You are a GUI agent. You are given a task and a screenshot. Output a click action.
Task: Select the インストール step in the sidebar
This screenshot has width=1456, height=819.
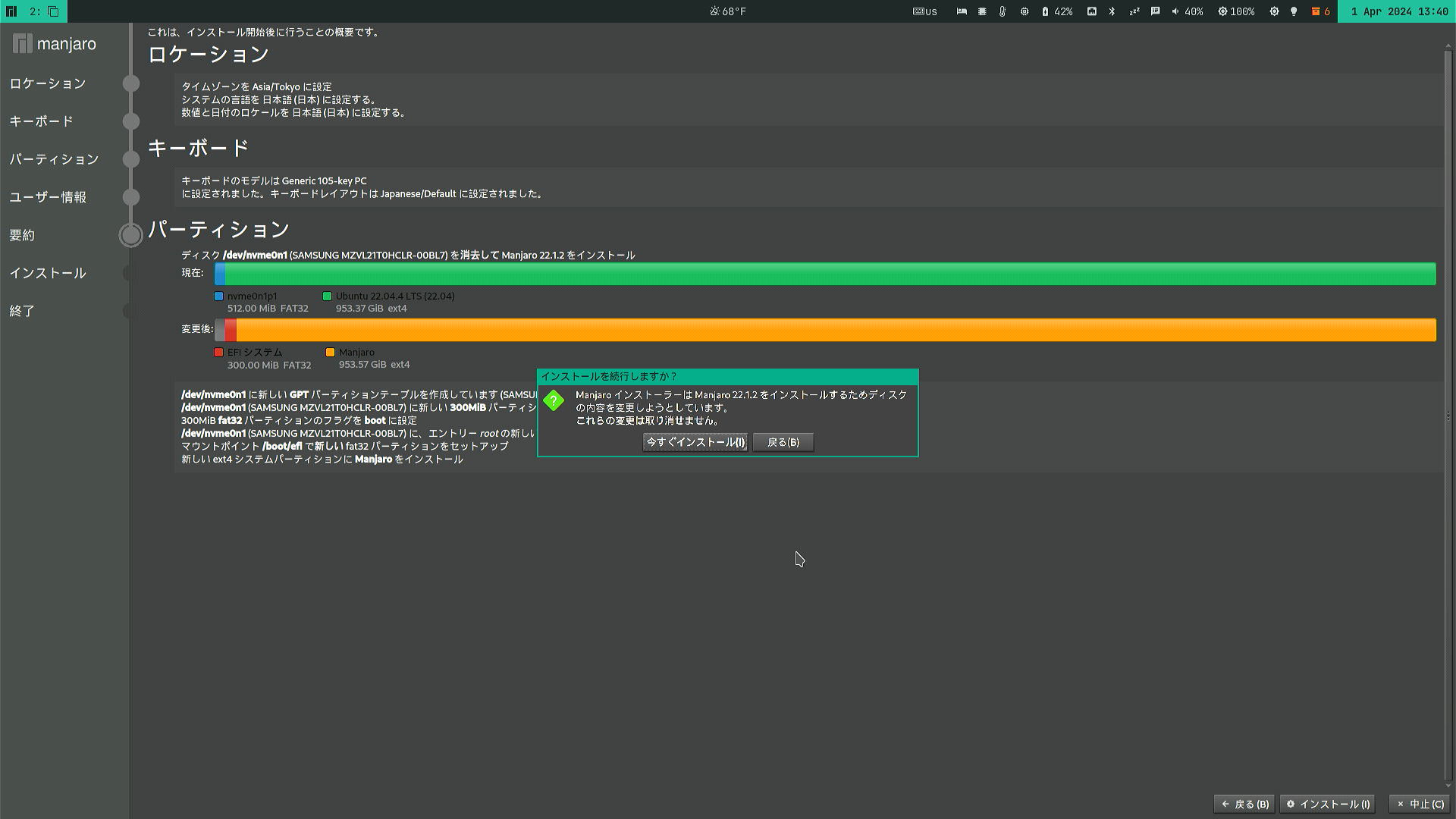point(48,273)
